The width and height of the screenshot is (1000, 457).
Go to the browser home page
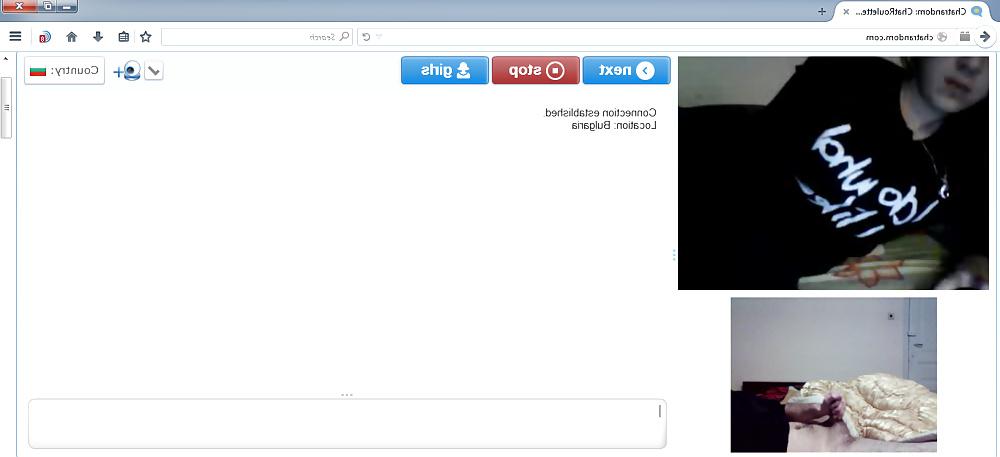tap(71, 37)
